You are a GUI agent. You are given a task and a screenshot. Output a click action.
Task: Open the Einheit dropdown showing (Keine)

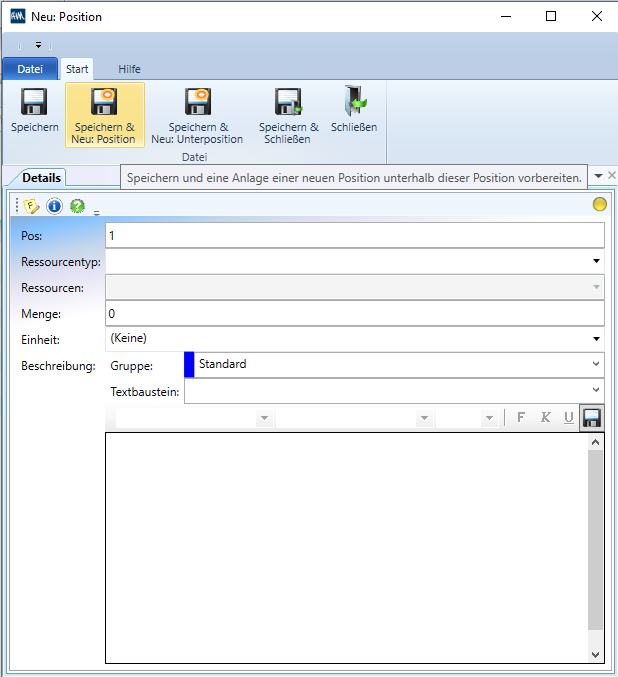(596, 339)
